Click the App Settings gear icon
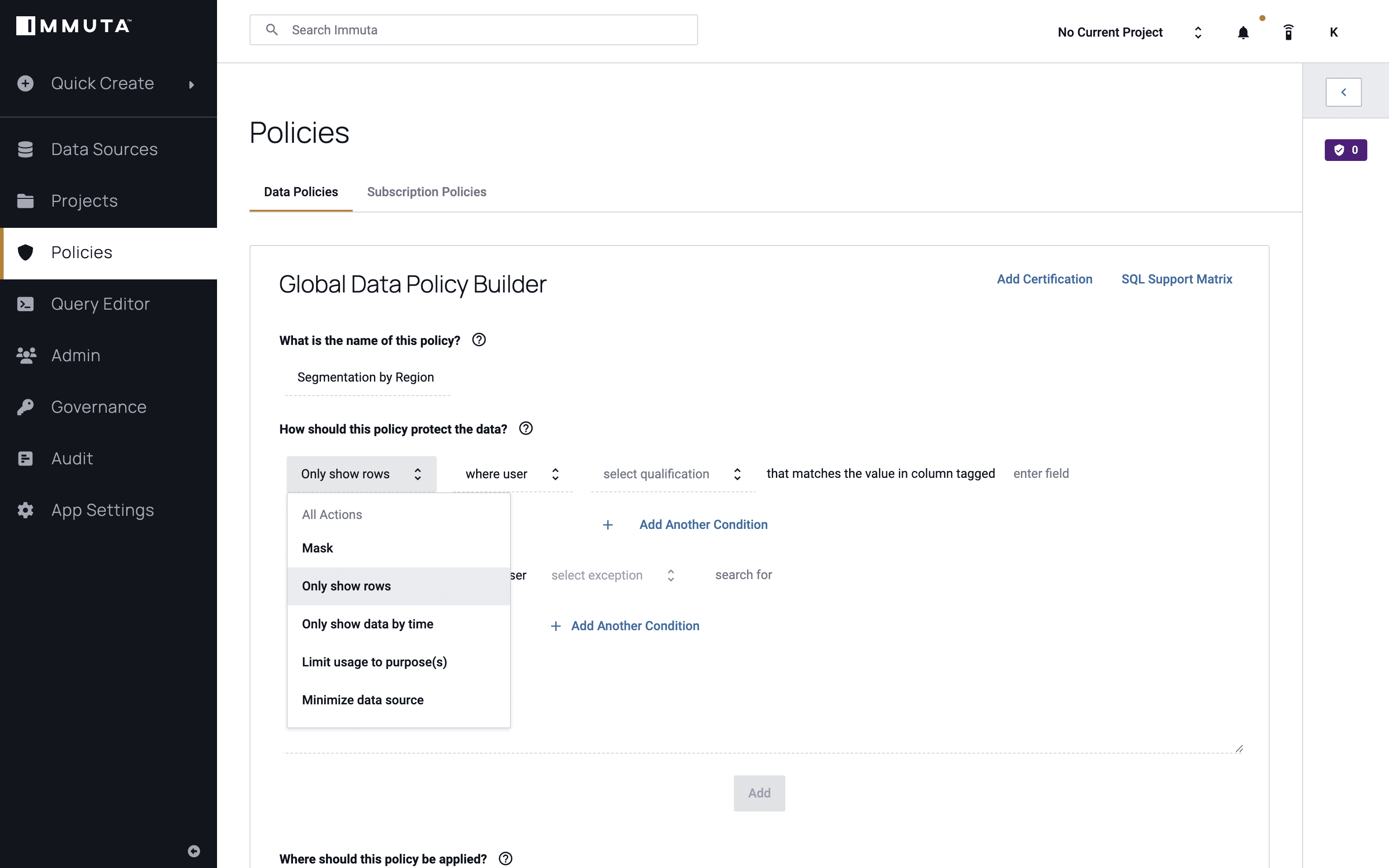This screenshot has width=1389, height=868. [25, 510]
